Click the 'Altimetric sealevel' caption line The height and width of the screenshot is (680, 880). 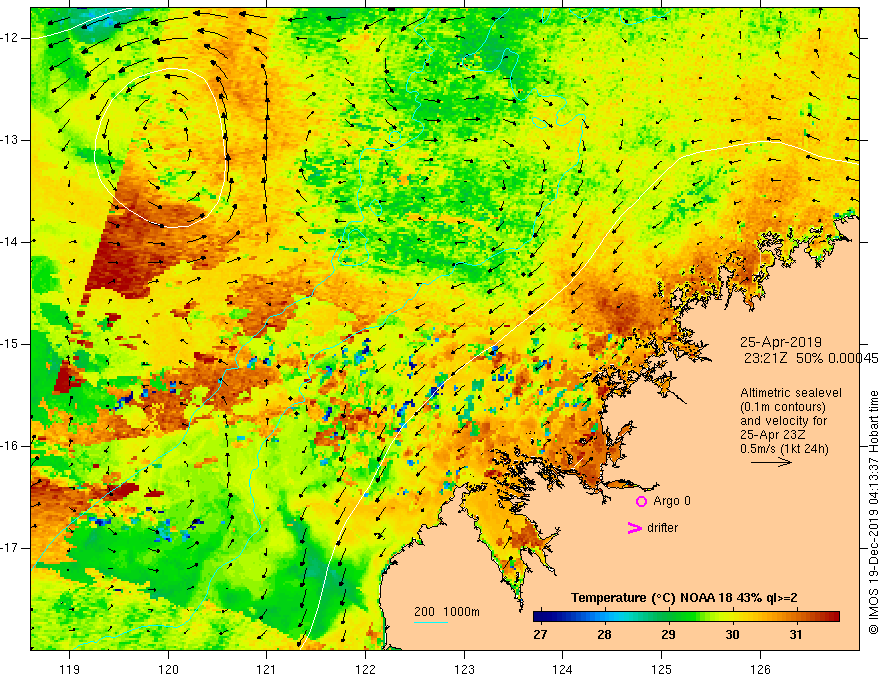791,393
